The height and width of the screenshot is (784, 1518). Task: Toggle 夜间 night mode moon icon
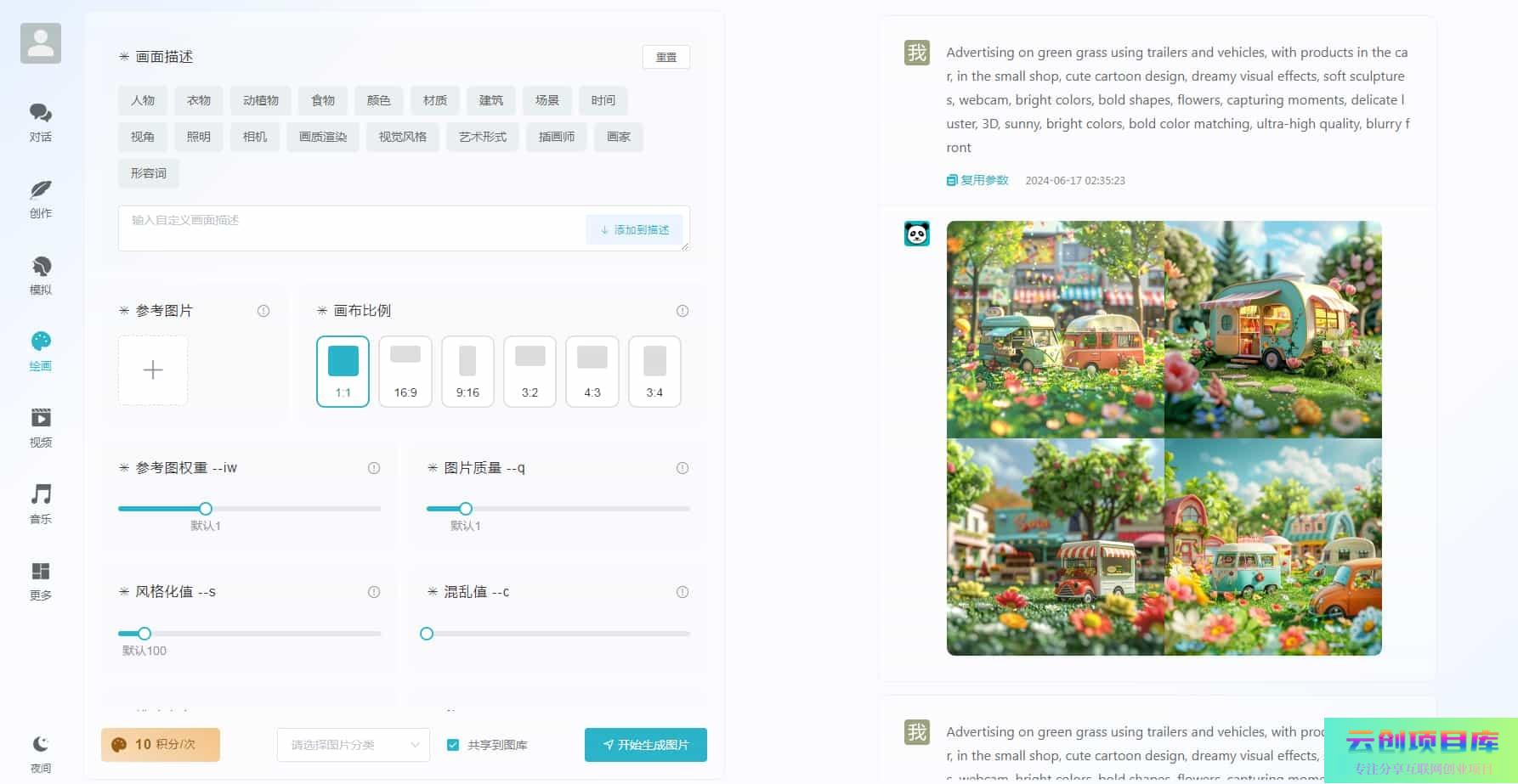[40, 745]
